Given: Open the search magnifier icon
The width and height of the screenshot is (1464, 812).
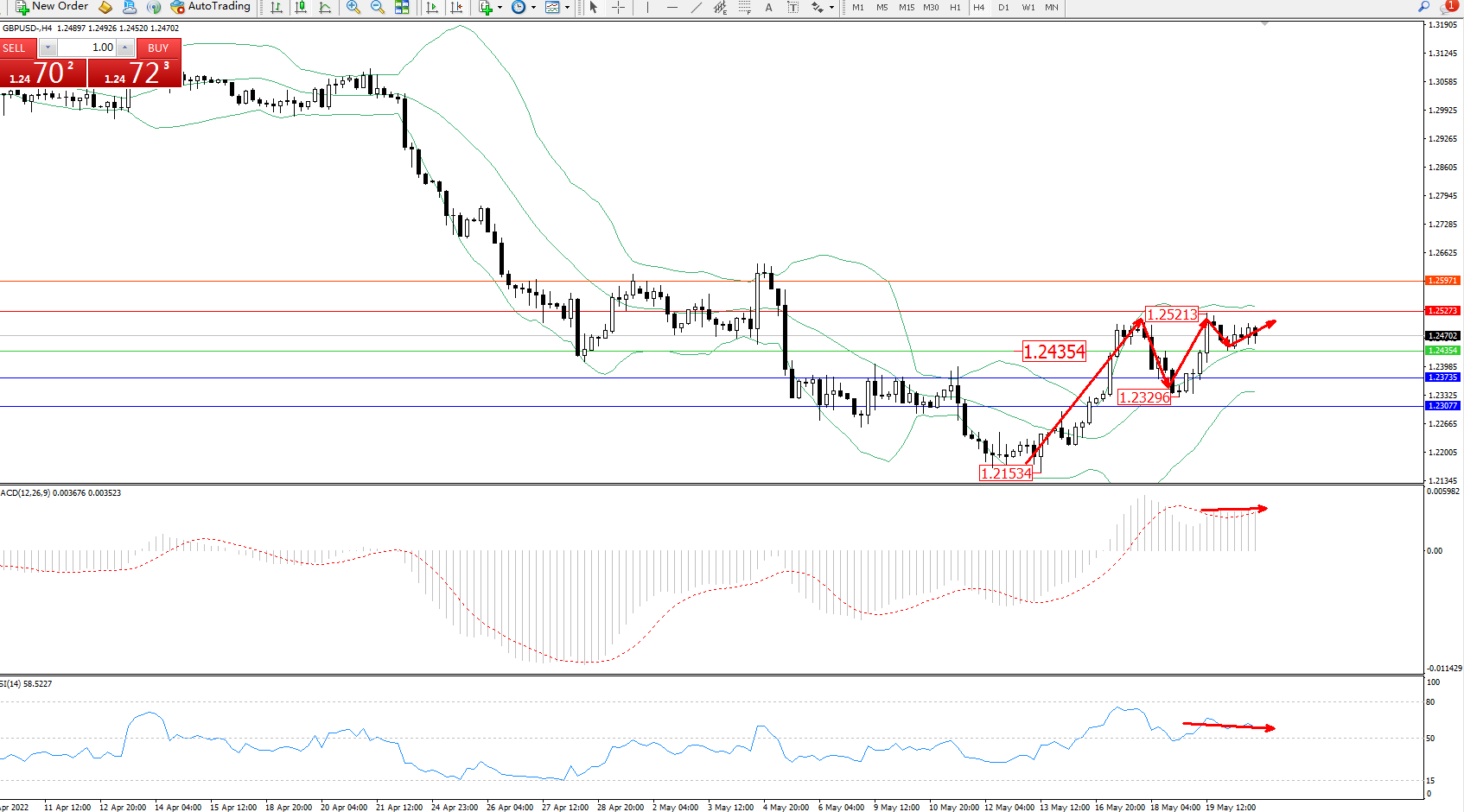Looking at the screenshot, I should coord(1423,7).
